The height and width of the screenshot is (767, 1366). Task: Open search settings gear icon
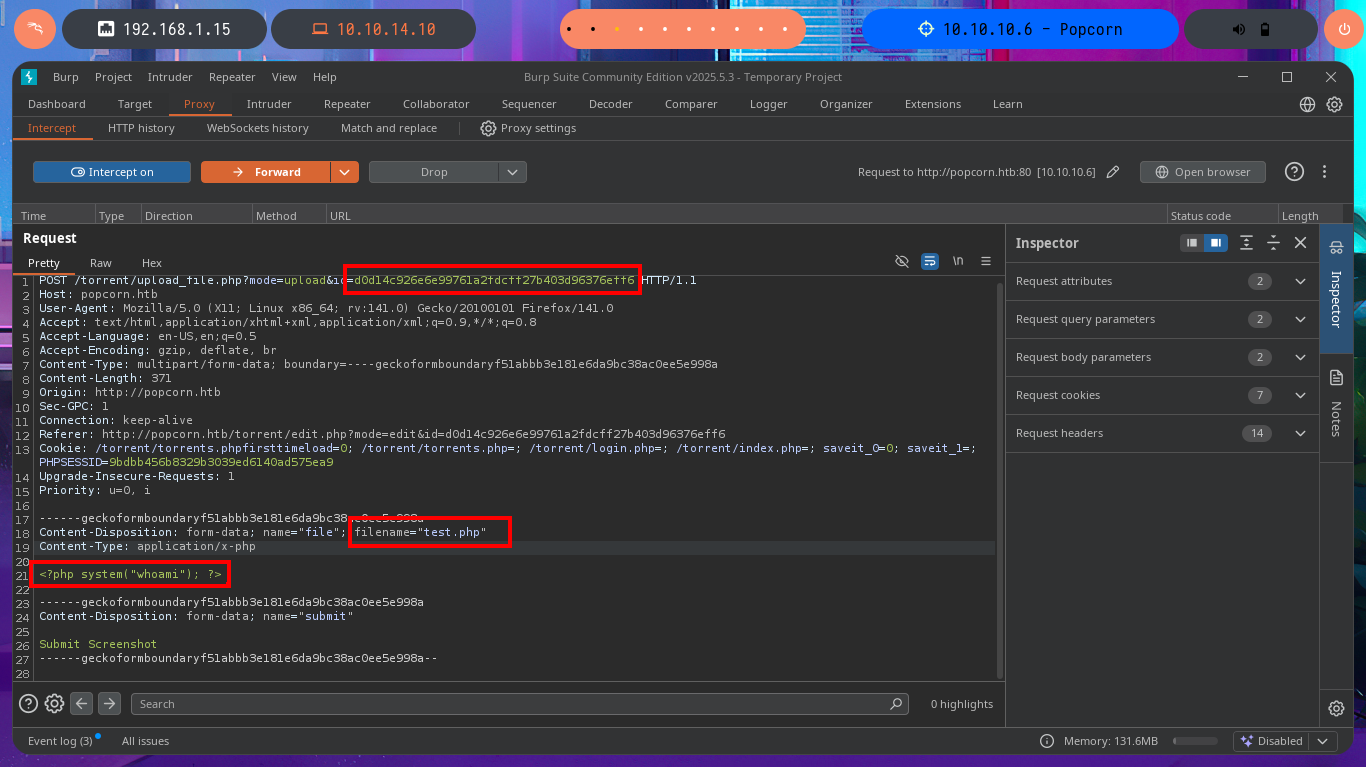[55, 703]
